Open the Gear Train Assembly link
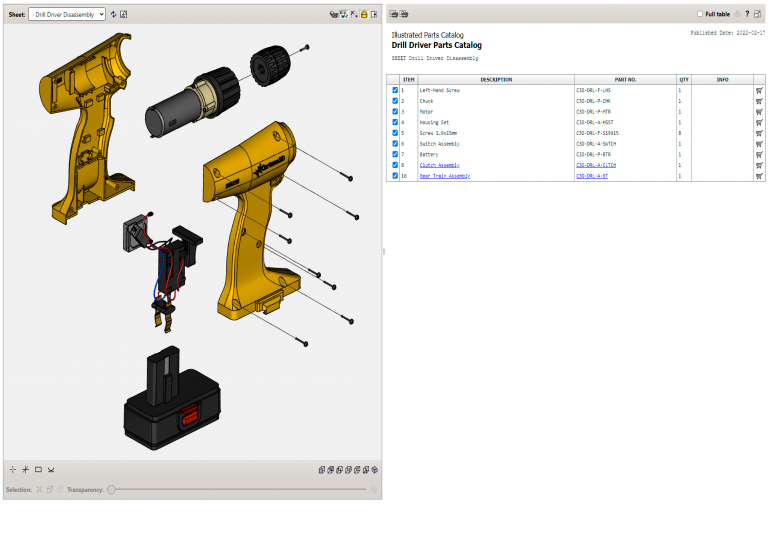 point(444,176)
